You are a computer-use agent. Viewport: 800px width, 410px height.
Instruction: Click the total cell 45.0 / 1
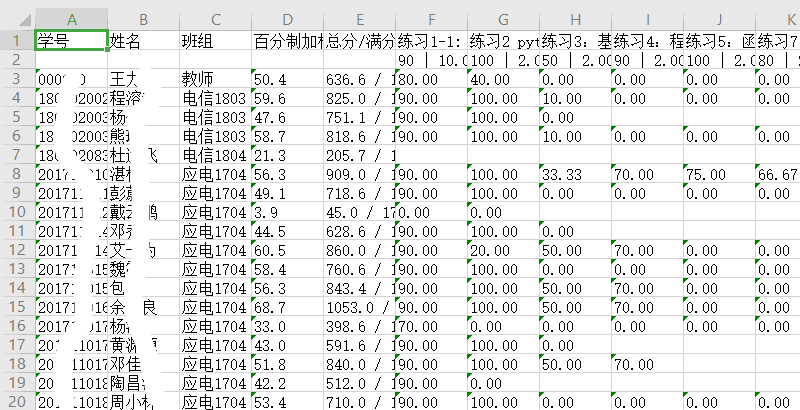pyautogui.click(x=359, y=212)
